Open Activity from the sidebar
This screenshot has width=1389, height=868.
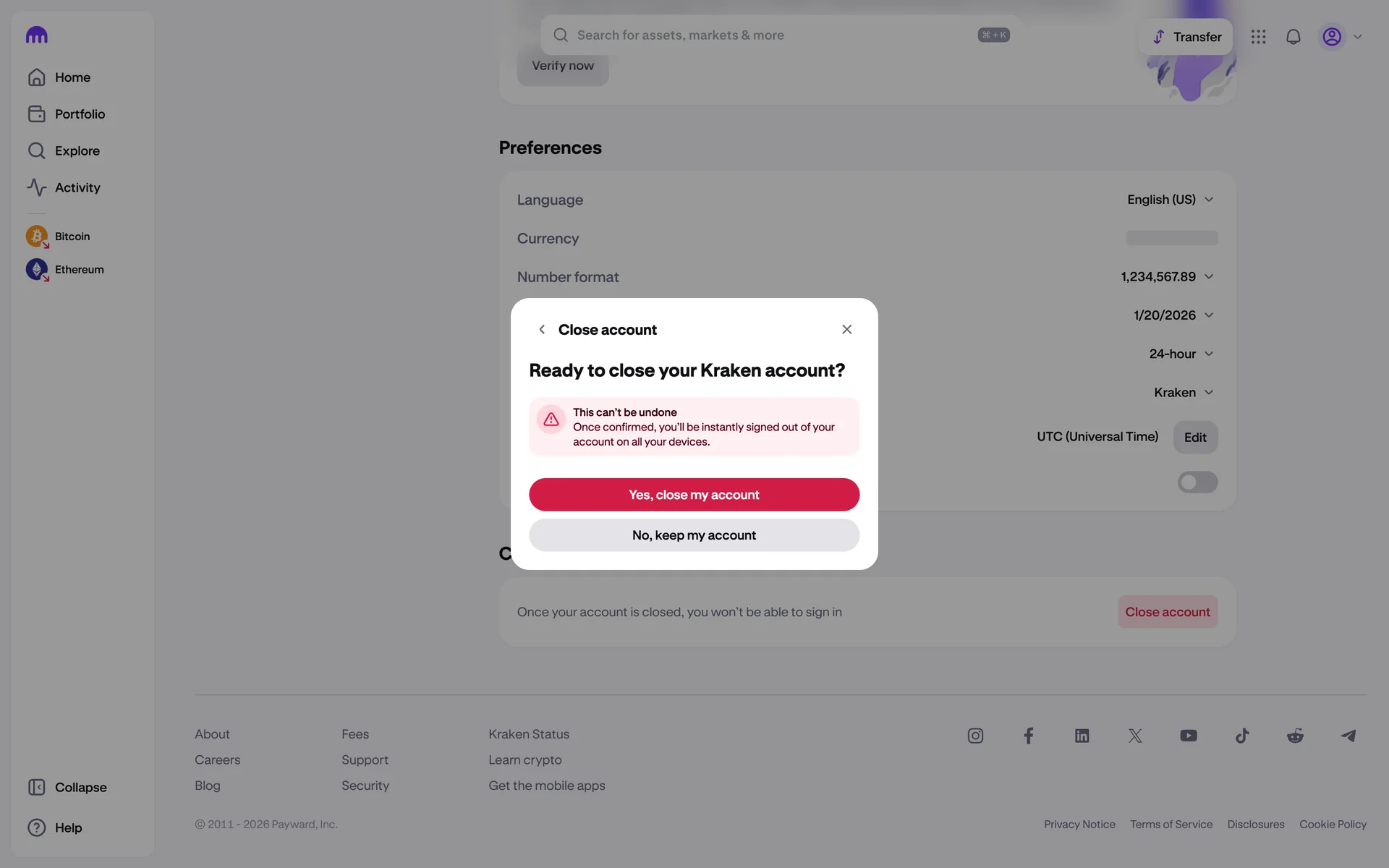pyautogui.click(x=77, y=187)
